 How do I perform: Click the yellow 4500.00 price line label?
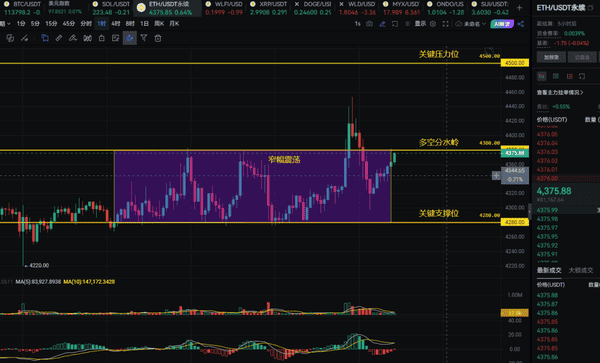[x=515, y=63]
